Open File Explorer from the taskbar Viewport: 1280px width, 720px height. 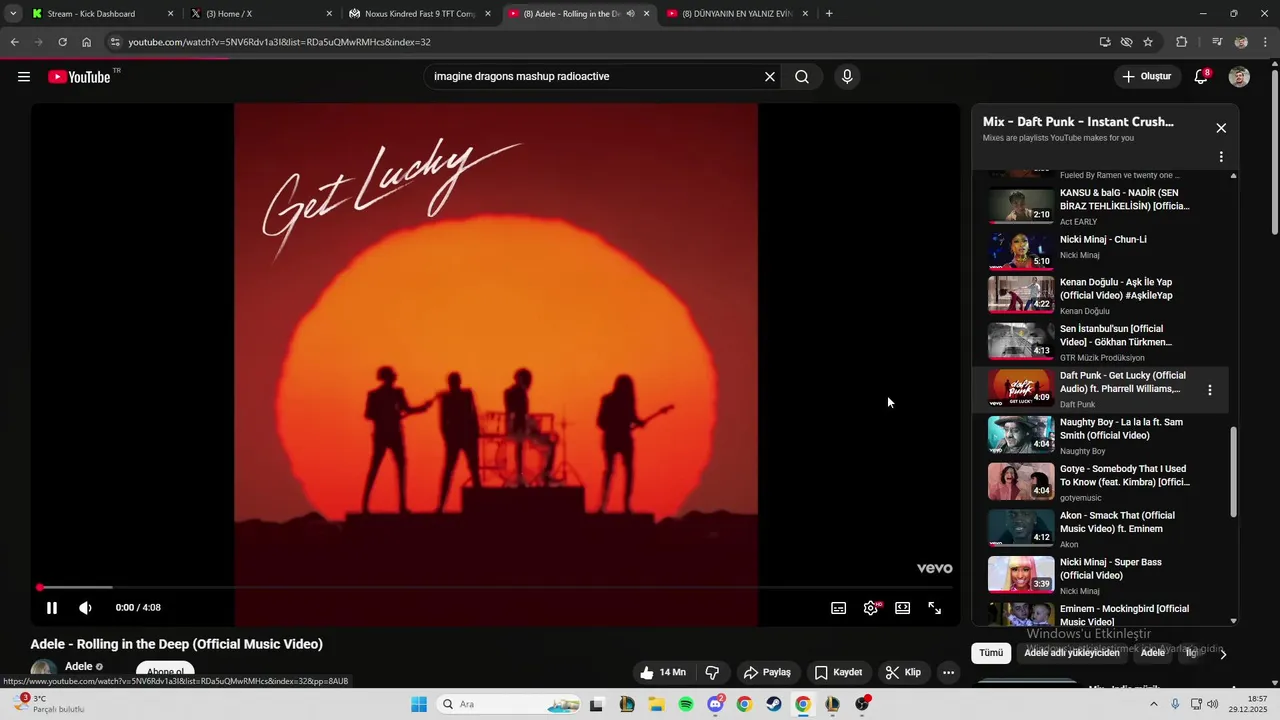656,704
